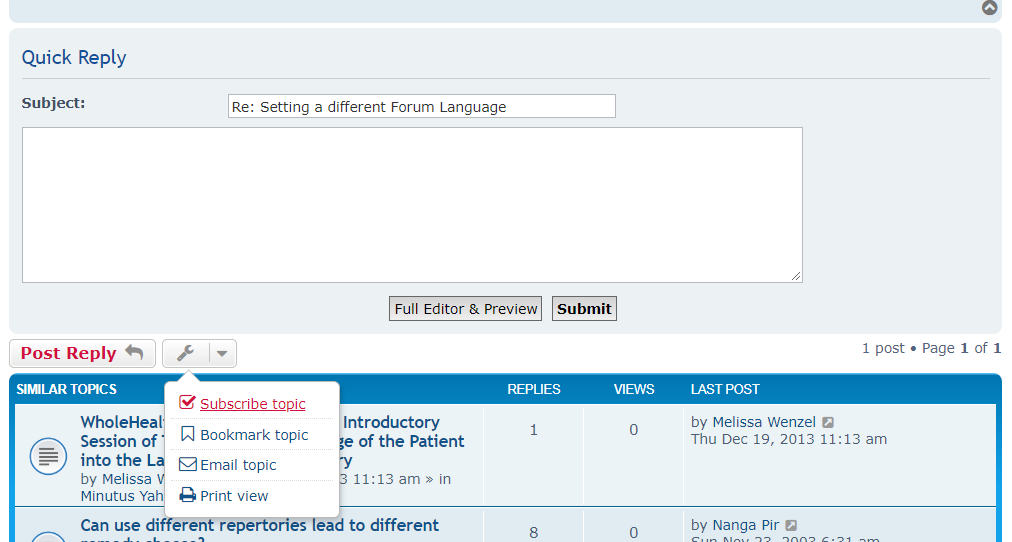Click the SIMILAR TOPICS header

click(x=66, y=390)
